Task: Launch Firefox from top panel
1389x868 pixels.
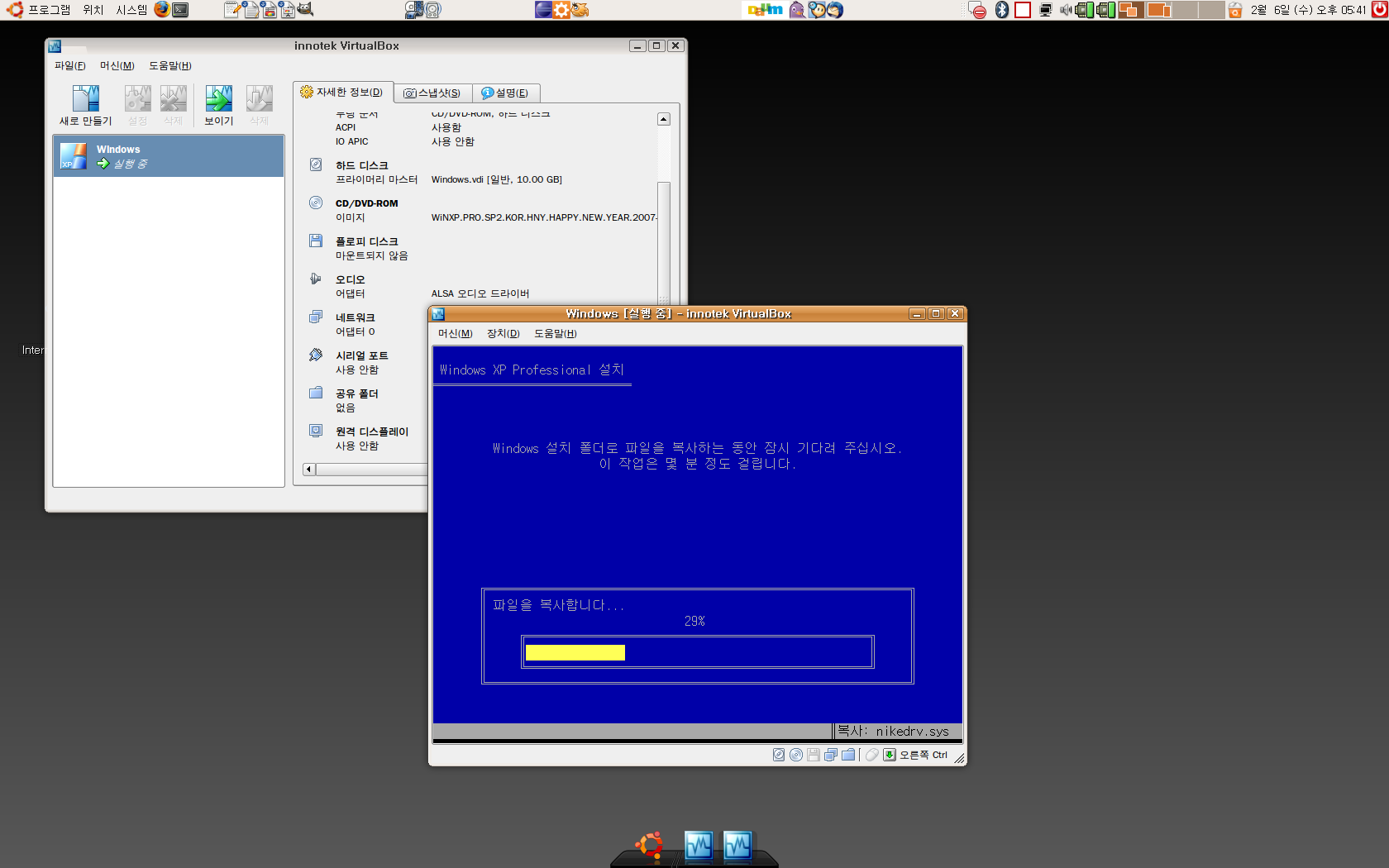Action: point(162,10)
